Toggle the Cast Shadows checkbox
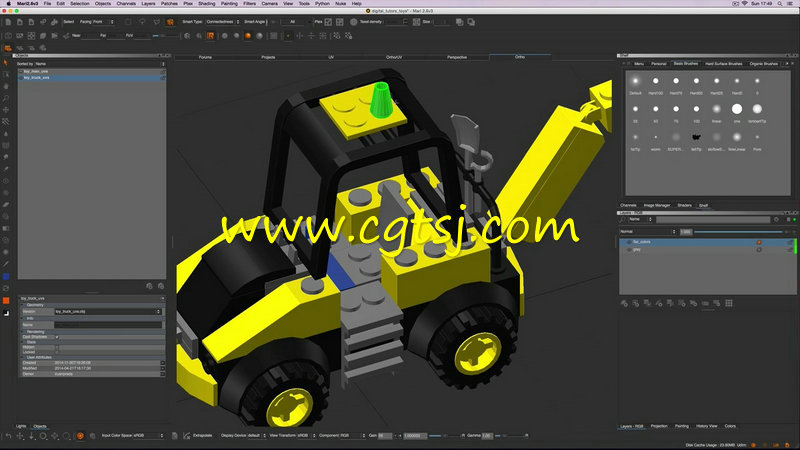This screenshot has width=800, height=450. [x=57, y=337]
